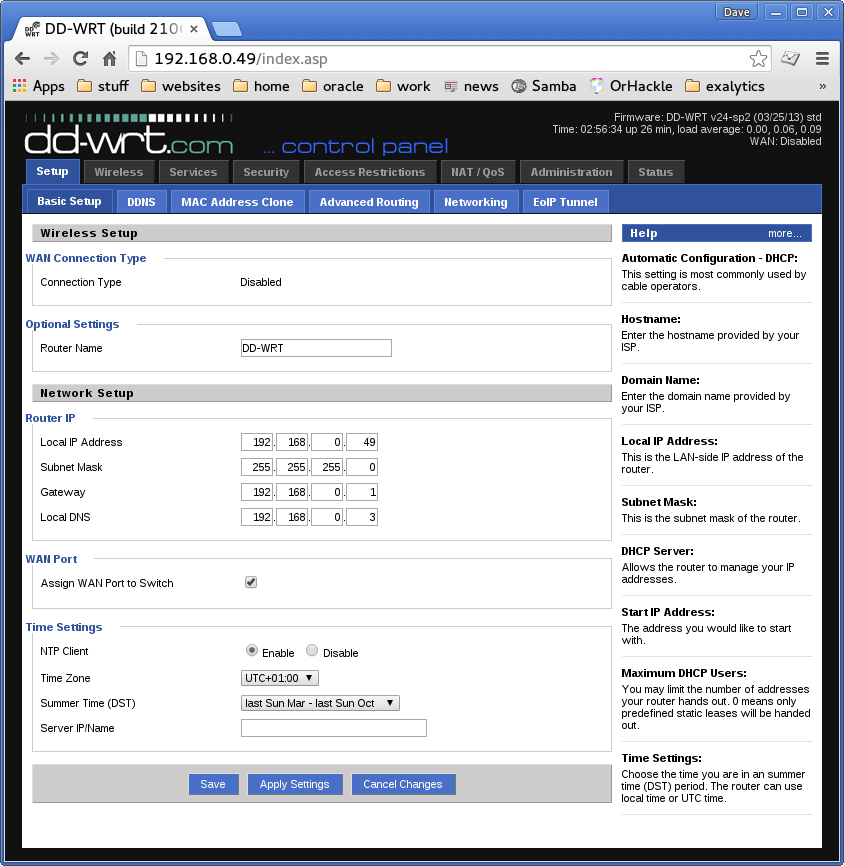Screen dimensions: 844x866
Task: Select NTP Client Enable radio button
Action: coord(252,650)
